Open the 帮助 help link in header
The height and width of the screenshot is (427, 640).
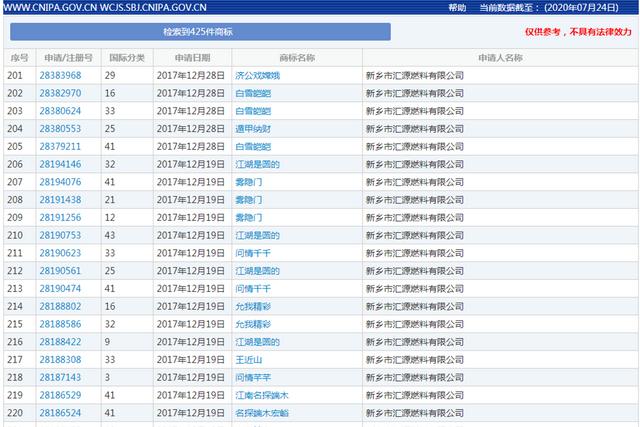(457, 7)
